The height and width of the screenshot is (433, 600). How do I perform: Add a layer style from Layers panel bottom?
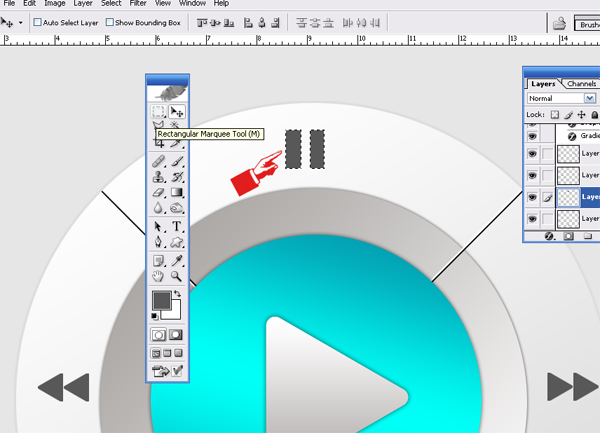click(x=549, y=236)
